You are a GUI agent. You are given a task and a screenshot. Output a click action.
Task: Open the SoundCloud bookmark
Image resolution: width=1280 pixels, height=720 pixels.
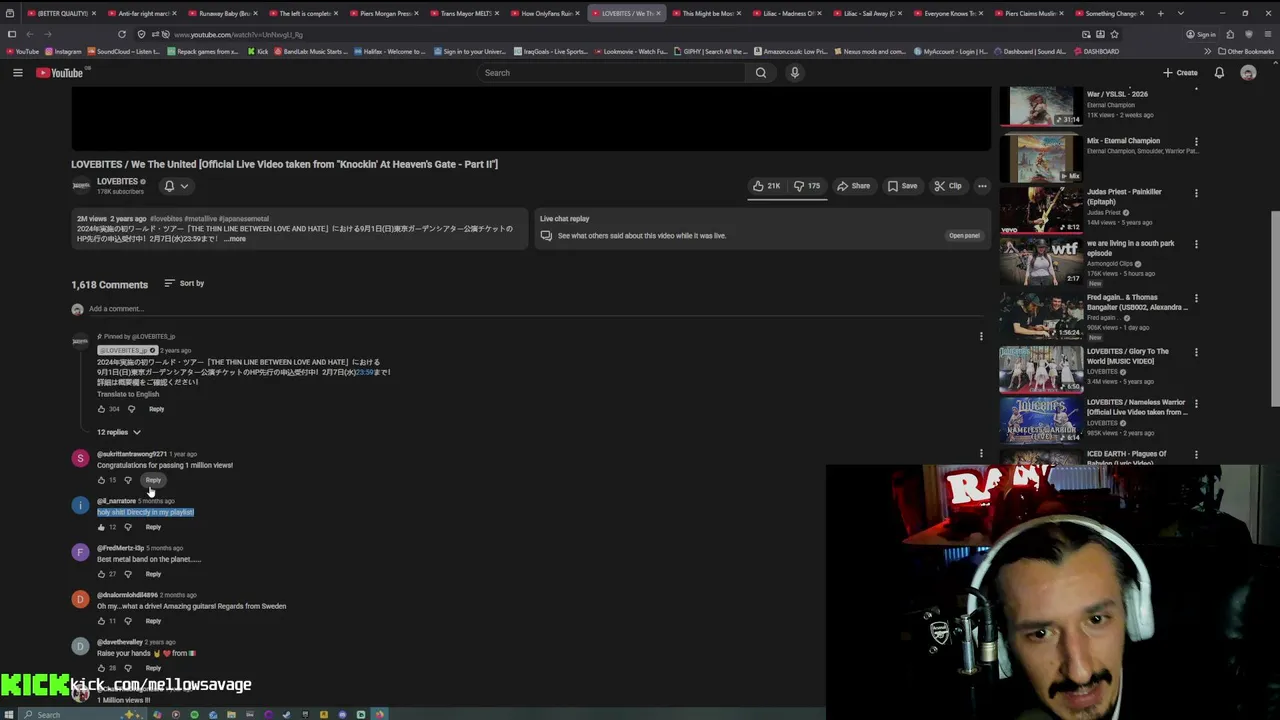tap(122, 51)
